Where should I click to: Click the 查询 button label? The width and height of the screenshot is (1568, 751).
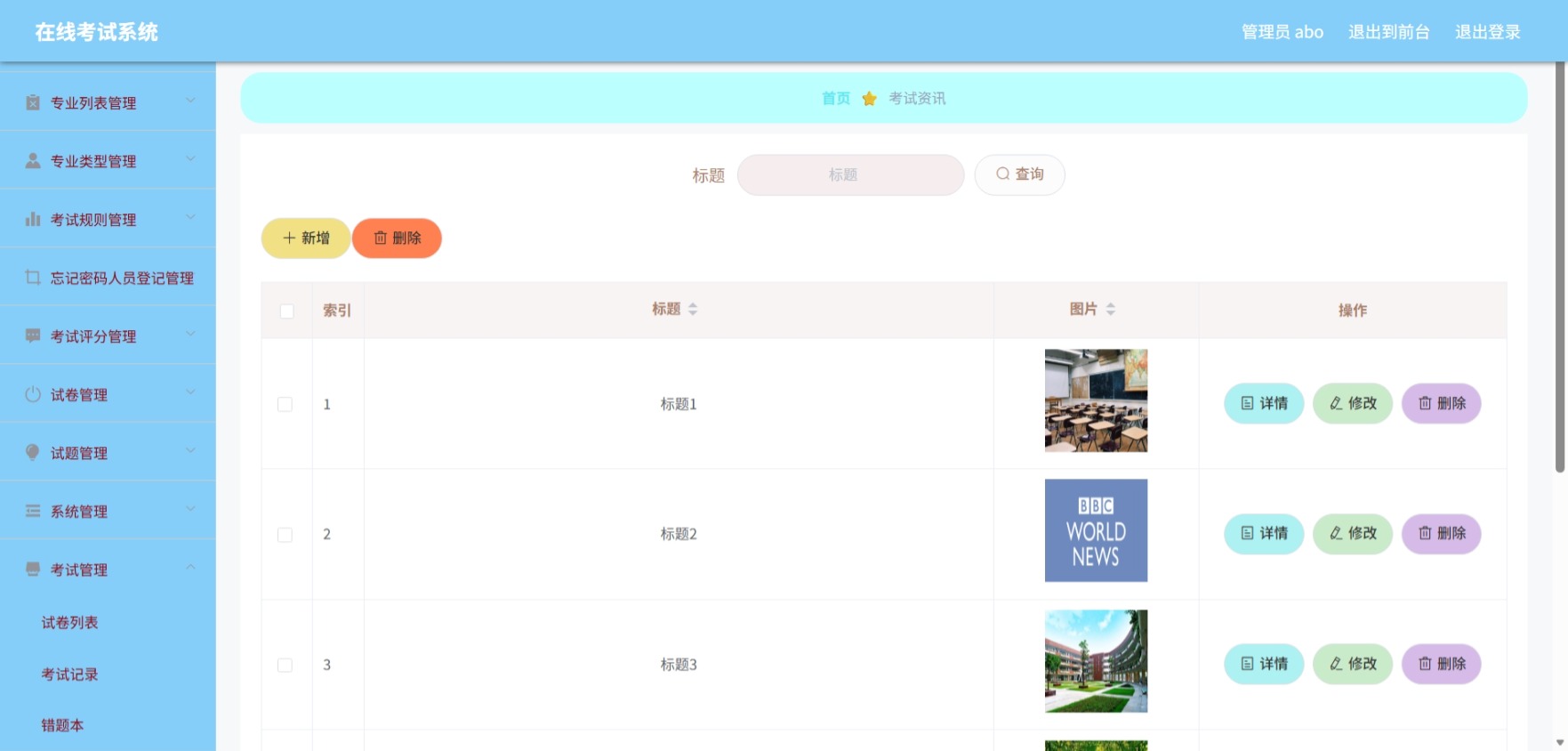[x=1030, y=174]
